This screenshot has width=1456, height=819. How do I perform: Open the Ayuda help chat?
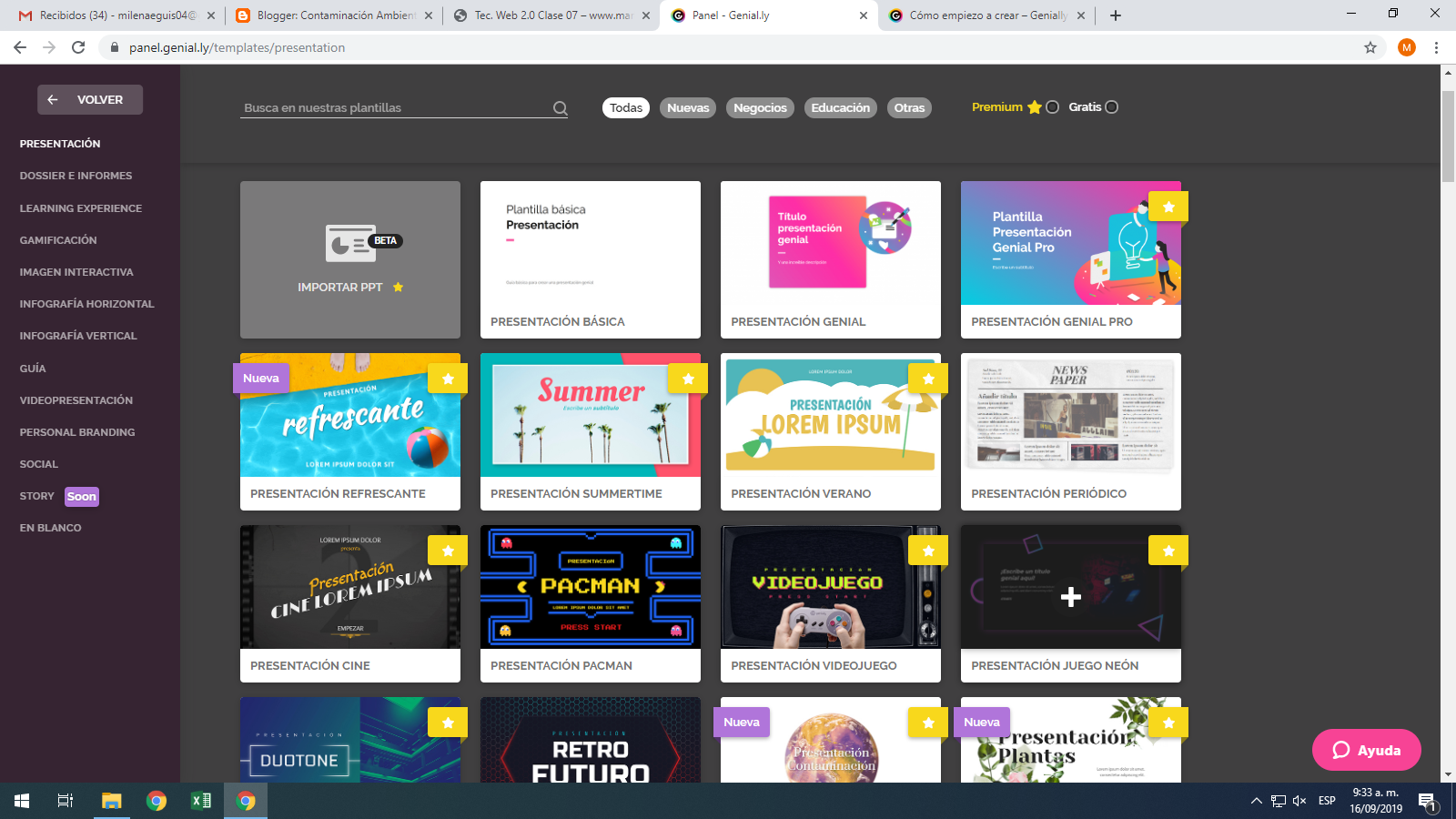pyautogui.click(x=1365, y=750)
